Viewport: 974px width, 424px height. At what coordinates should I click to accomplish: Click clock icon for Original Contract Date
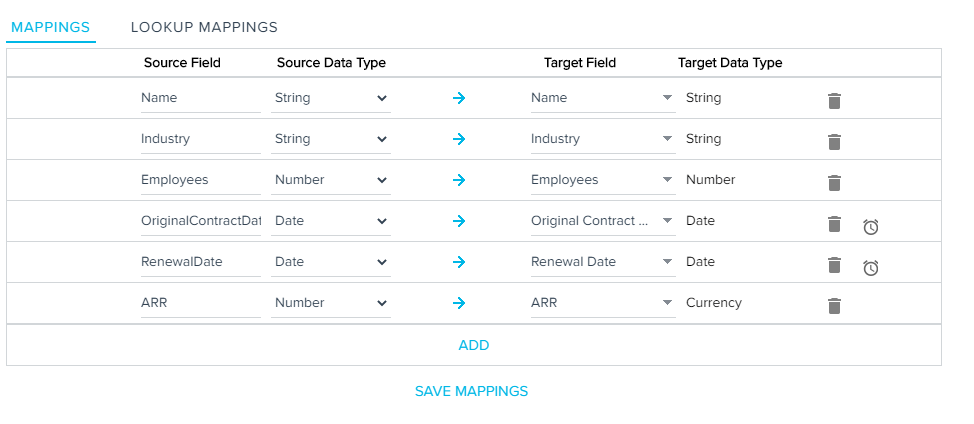click(x=871, y=227)
